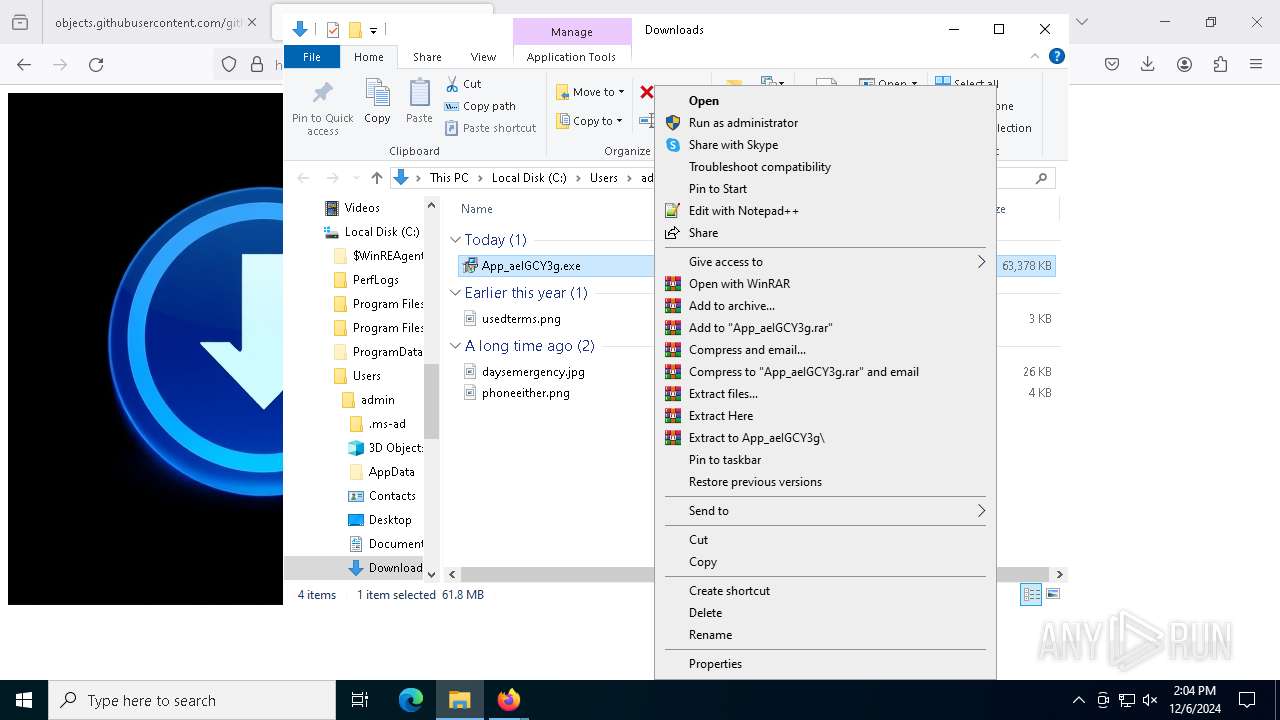Collapse the Earlier this year group
Viewport: 1280px width, 720px height.
coord(456,293)
